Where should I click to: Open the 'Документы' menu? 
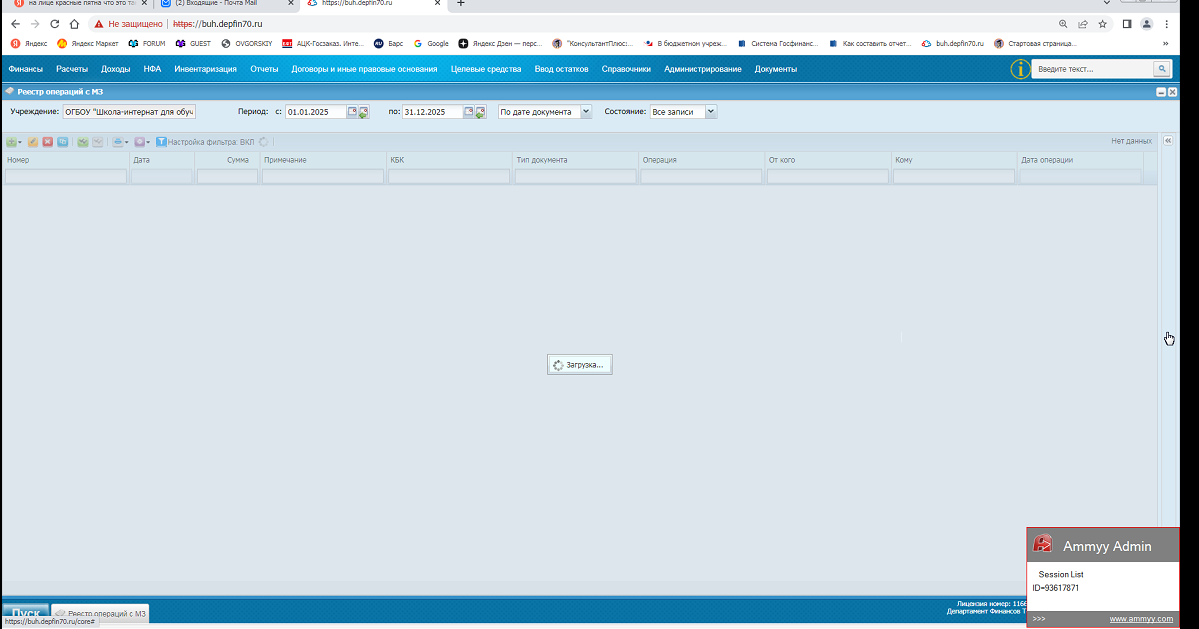point(775,69)
